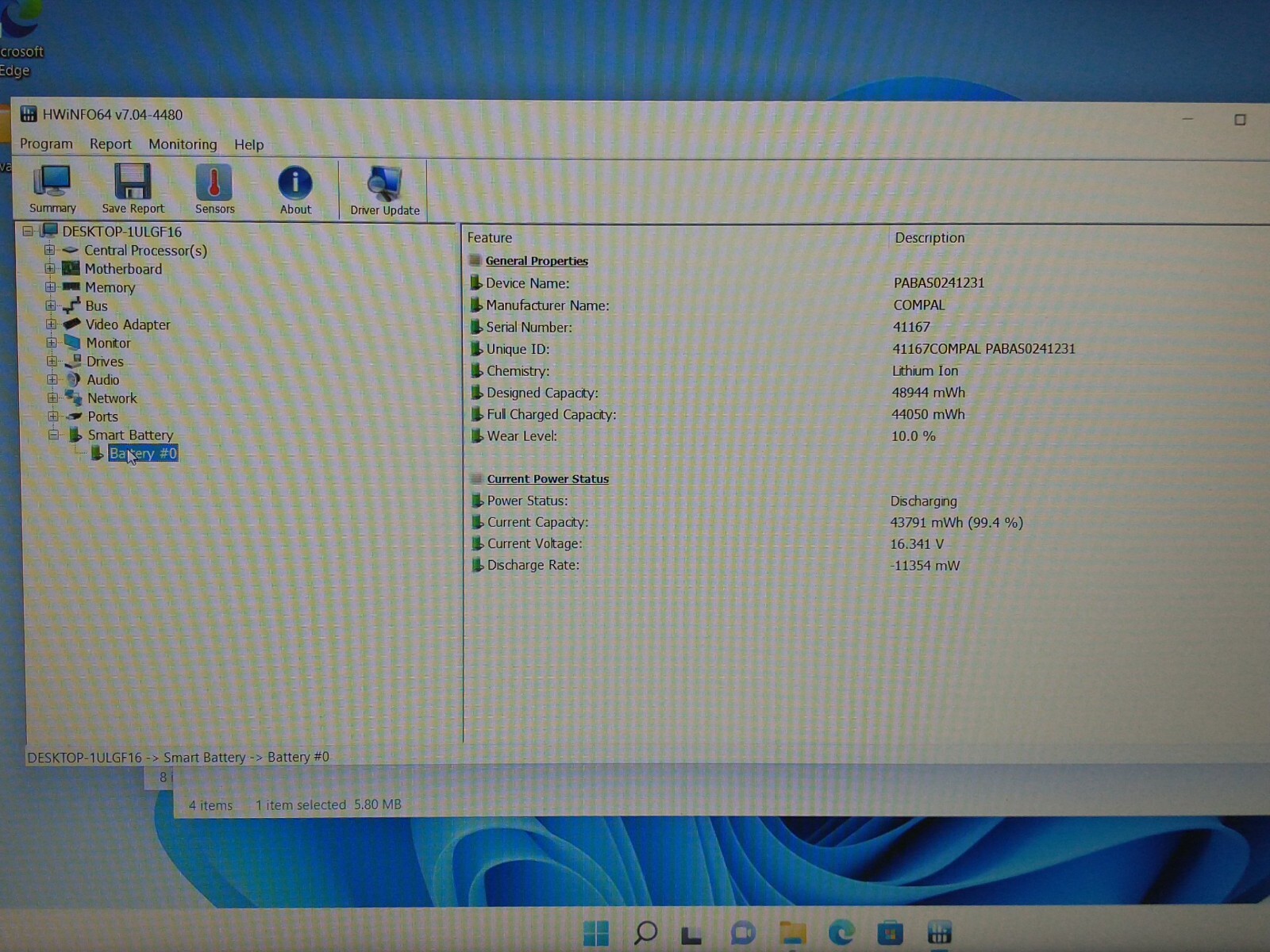The image size is (1270, 952).
Task: Open Microsoft Store from the taskbar
Action: [890, 933]
